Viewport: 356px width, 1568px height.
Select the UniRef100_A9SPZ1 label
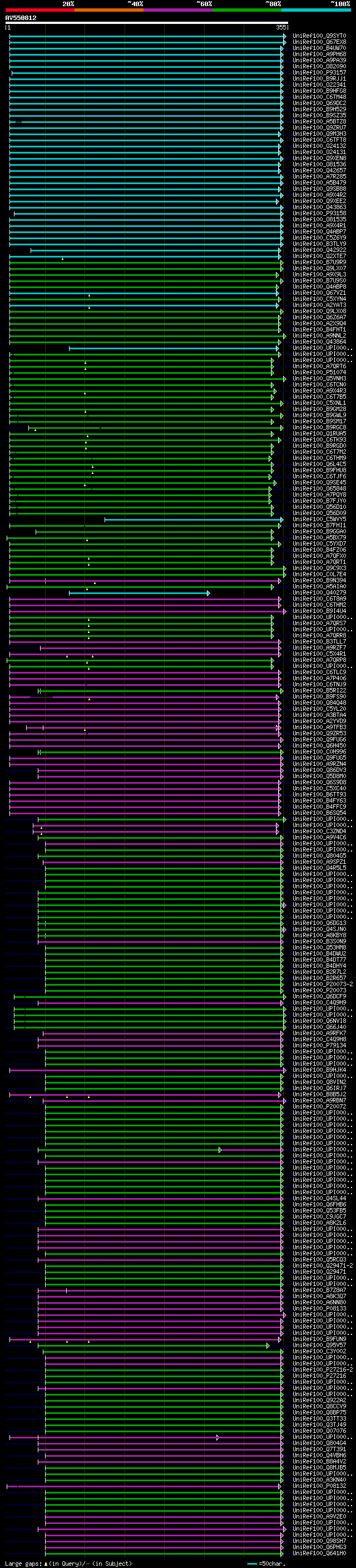click(x=319, y=862)
